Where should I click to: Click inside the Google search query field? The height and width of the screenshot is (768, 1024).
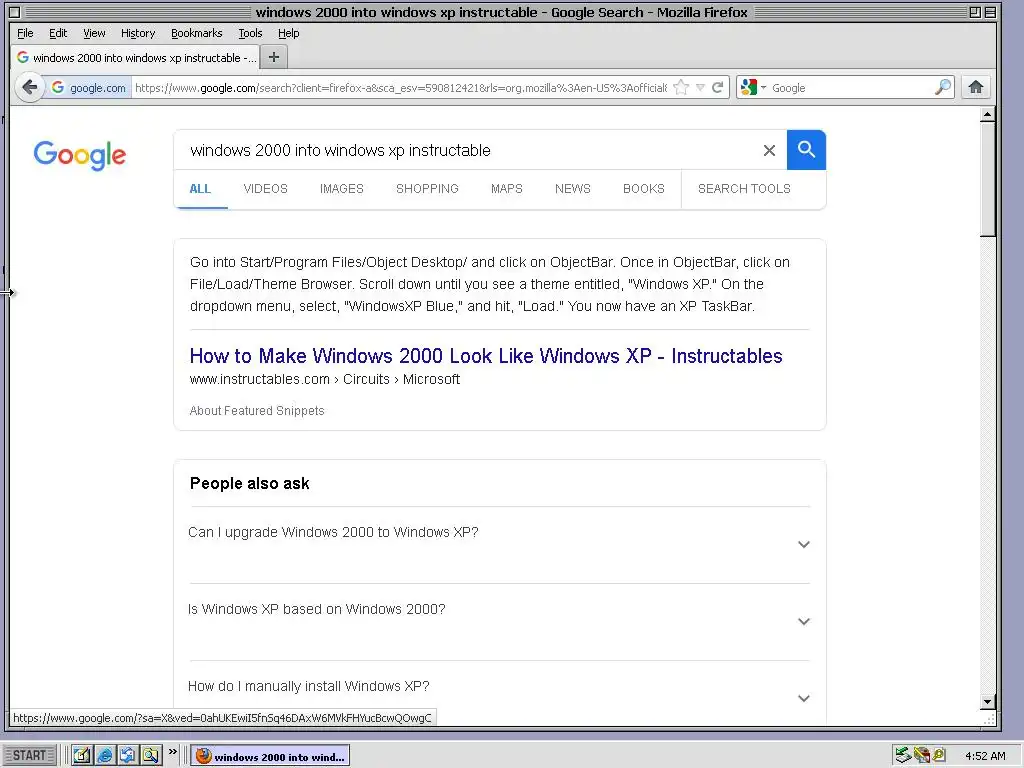click(x=467, y=150)
